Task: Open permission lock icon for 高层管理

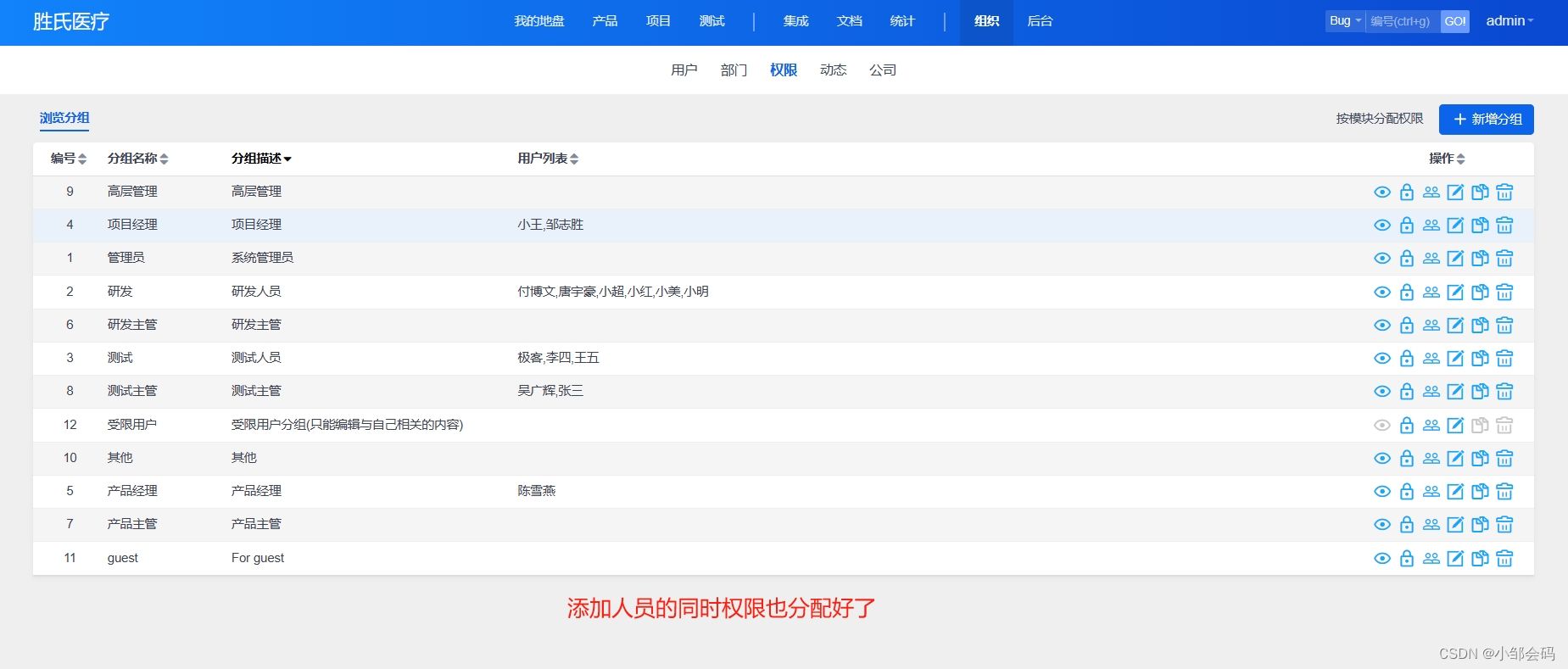Action: click(x=1407, y=192)
